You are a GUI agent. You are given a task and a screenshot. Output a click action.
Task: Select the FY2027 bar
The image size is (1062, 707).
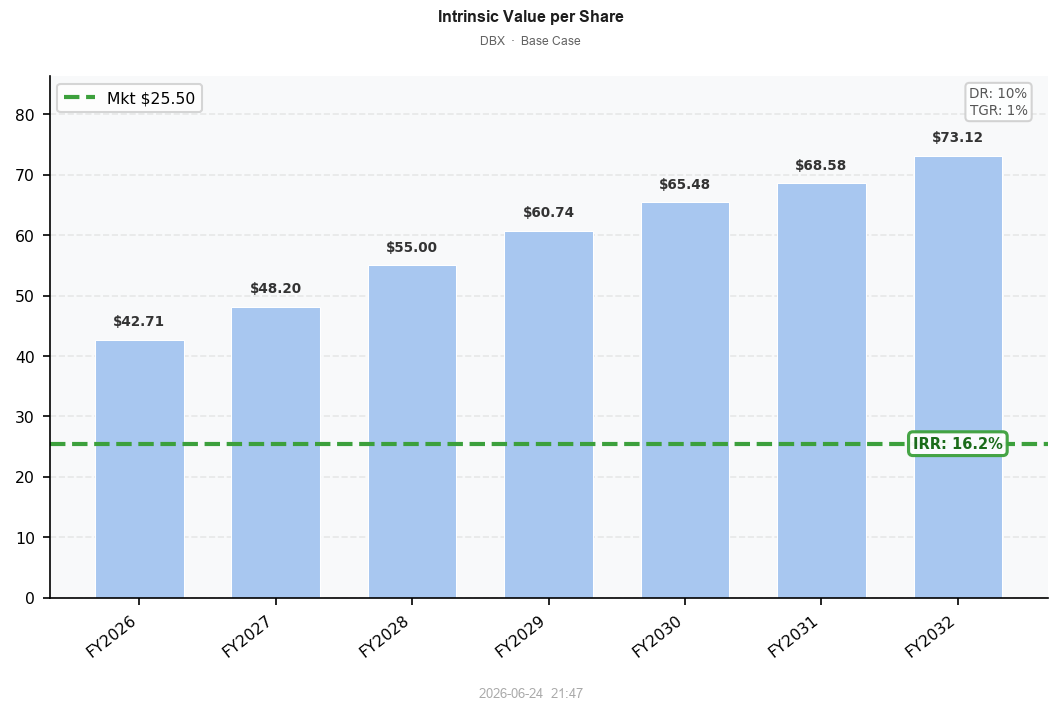coord(276,452)
